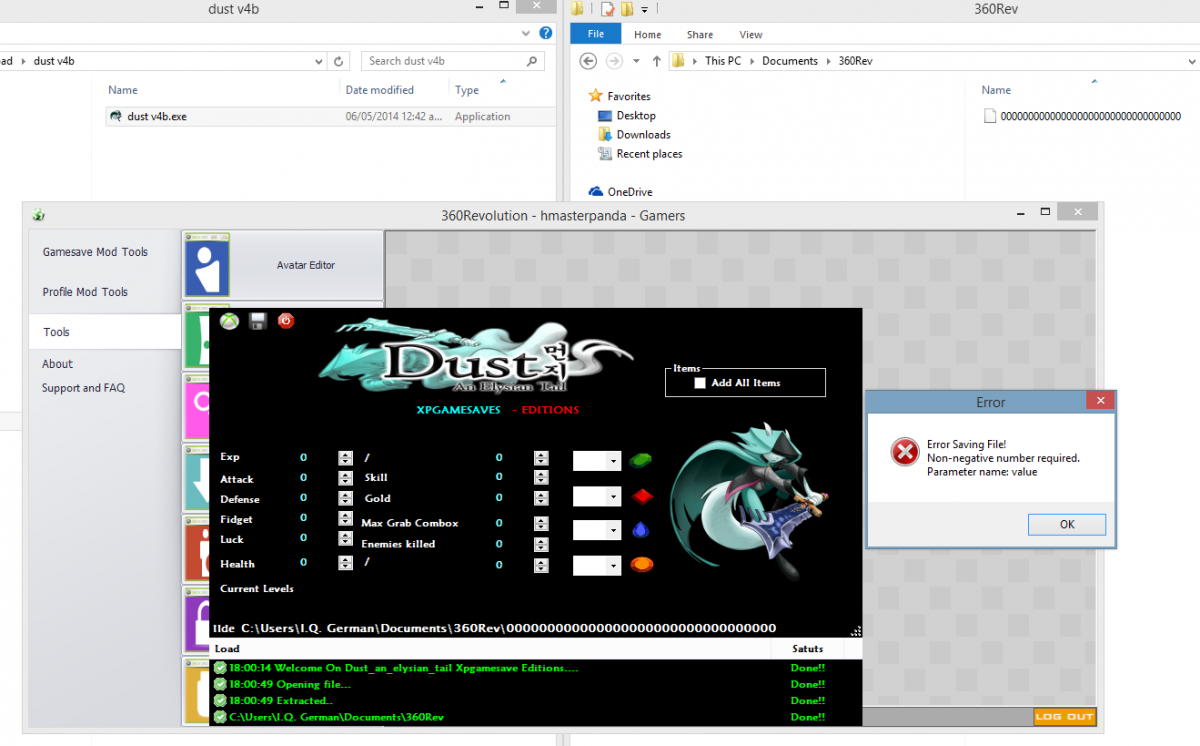Image resolution: width=1200 pixels, height=746 pixels.
Task: Click the Search dust v4b field
Action: click(444, 61)
